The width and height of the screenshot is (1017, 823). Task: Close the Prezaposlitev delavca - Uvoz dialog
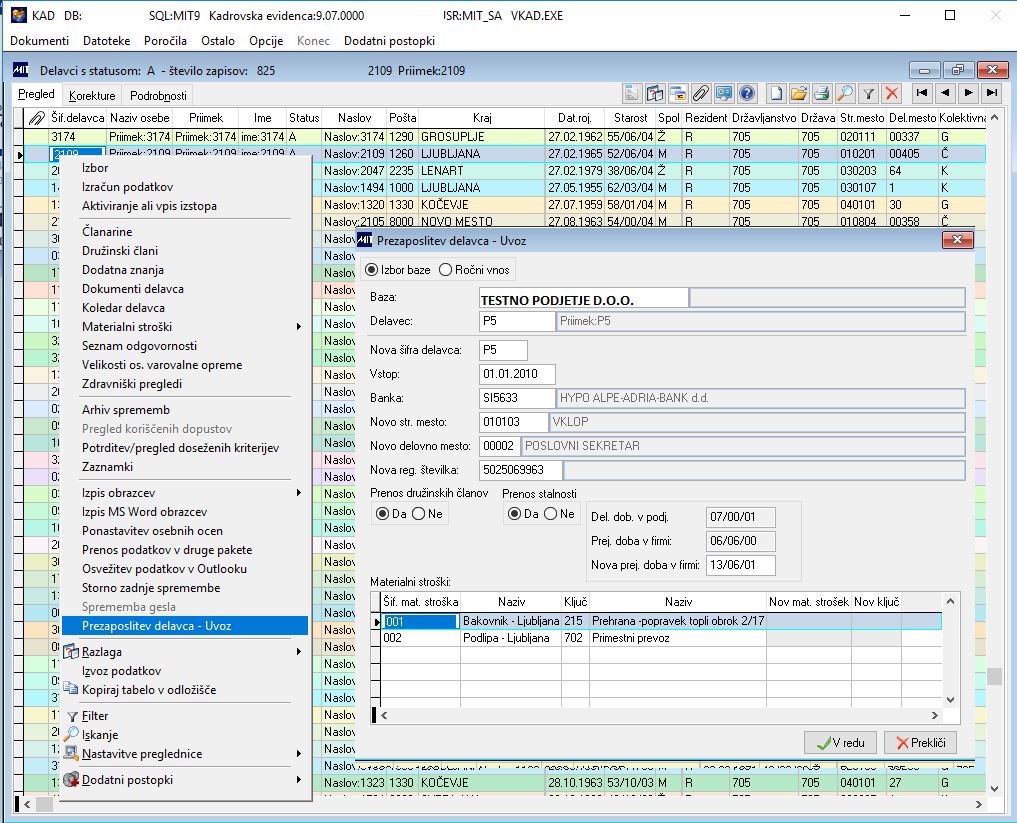tap(957, 240)
